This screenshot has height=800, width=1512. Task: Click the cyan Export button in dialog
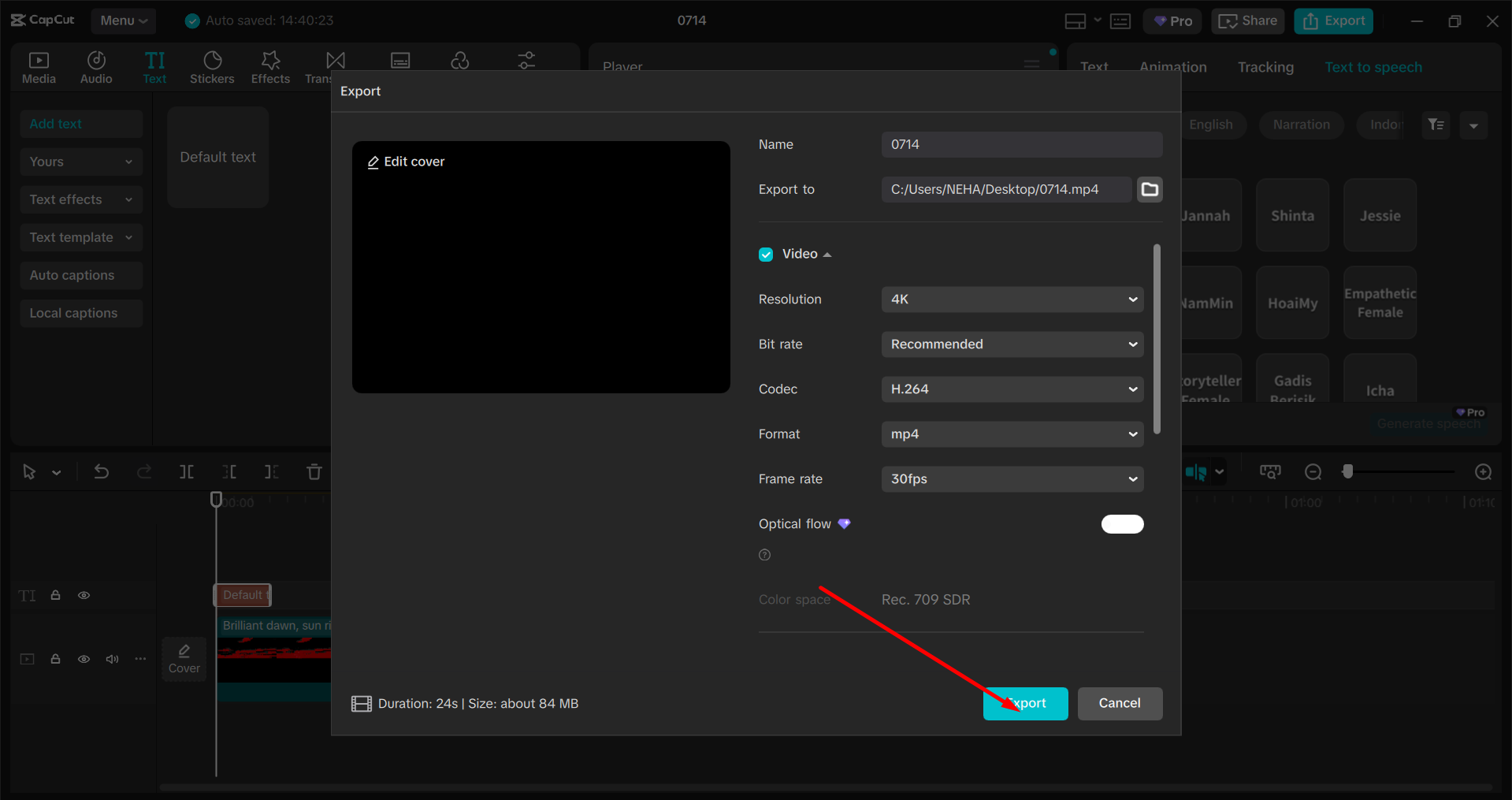click(x=1025, y=703)
